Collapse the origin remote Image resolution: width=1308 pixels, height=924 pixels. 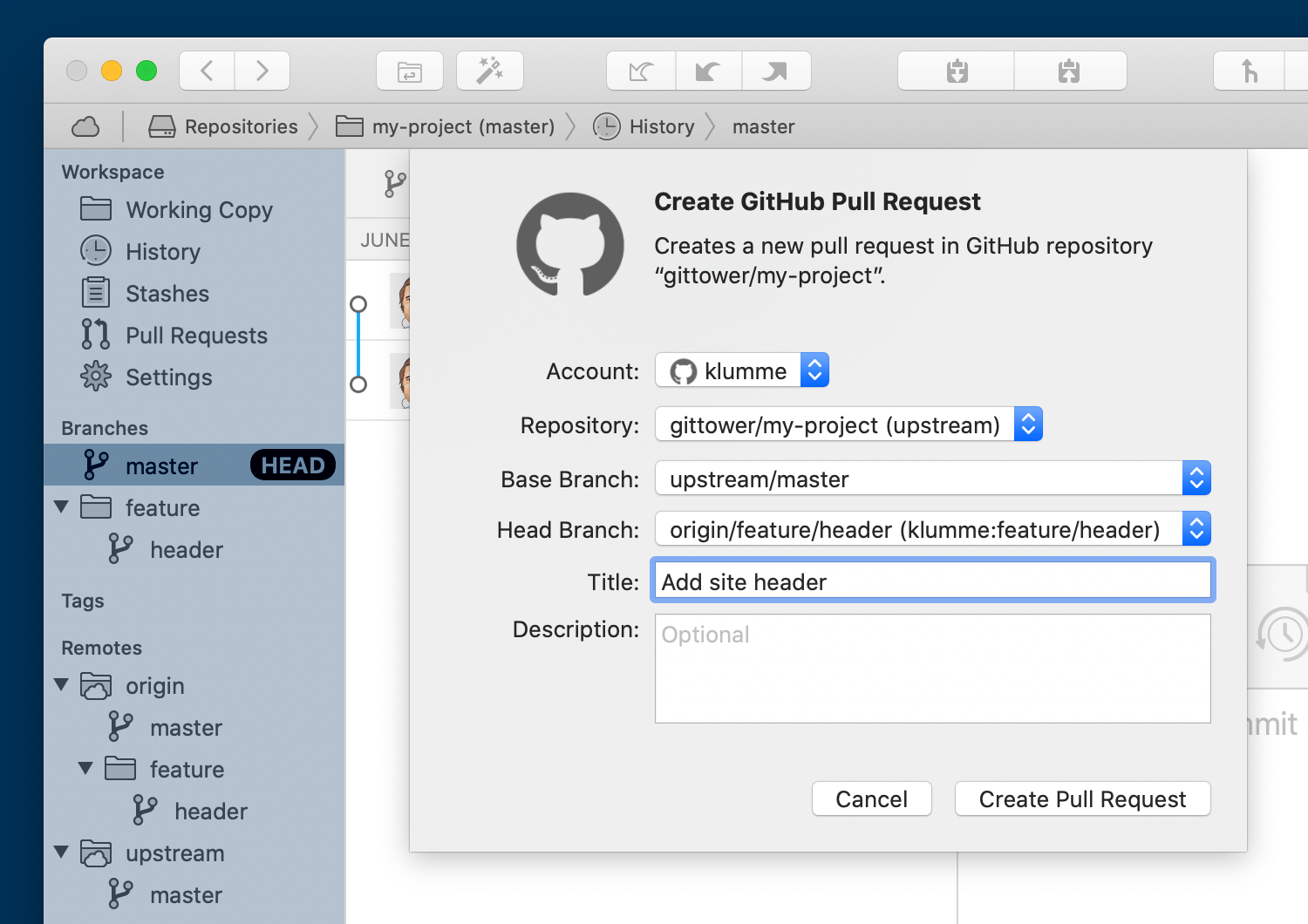[x=61, y=685]
